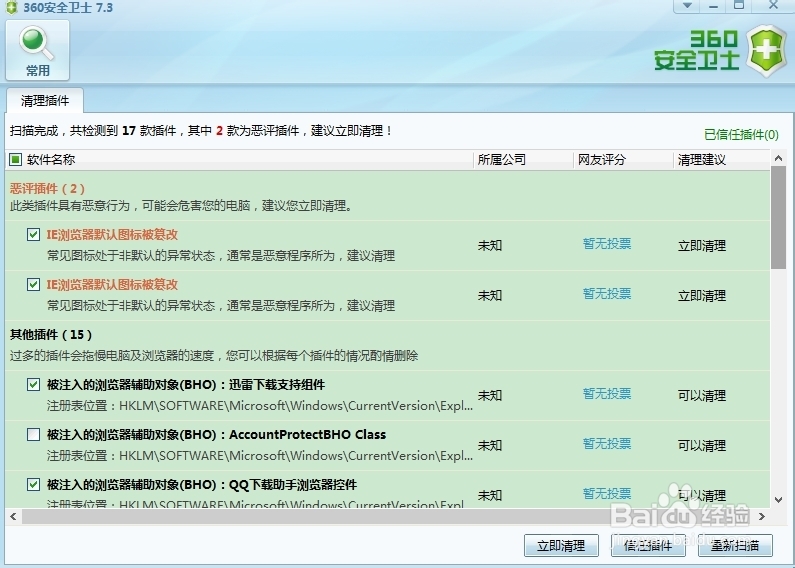Viewport: 795px width, 568px height.
Task: Click 立即清理 suggestion of first IE浏览器 row
Action: point(702,246)
